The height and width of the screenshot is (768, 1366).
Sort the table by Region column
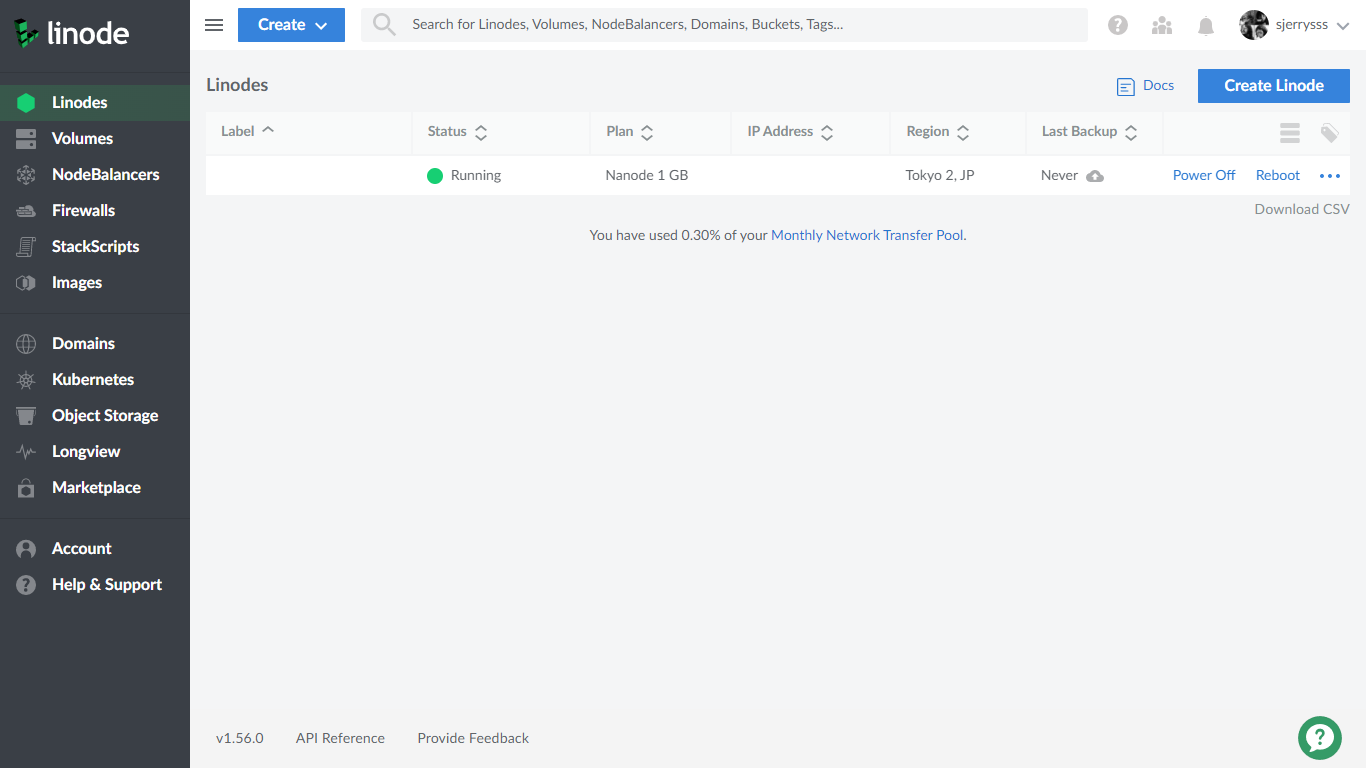coord(938,131)
